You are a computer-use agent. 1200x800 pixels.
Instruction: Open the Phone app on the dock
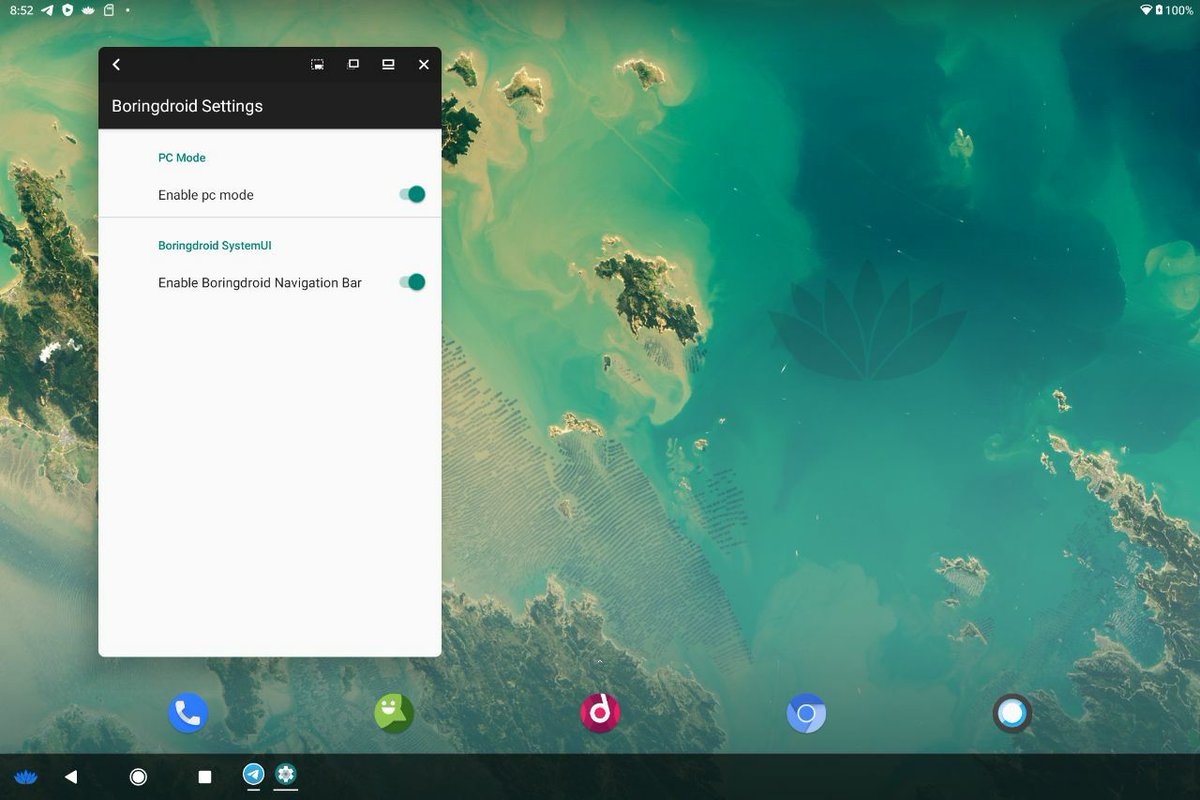tap(188, 713)
